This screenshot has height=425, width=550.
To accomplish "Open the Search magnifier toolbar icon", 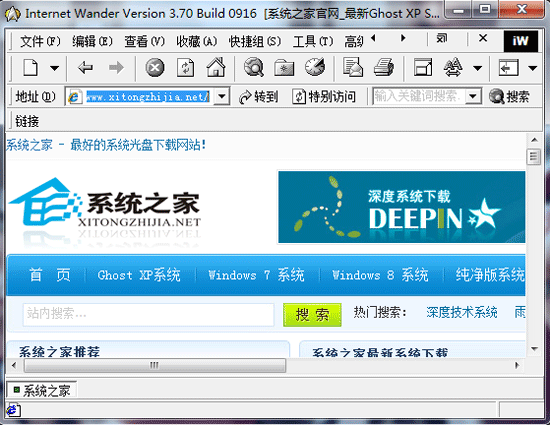I will (254, 67).
